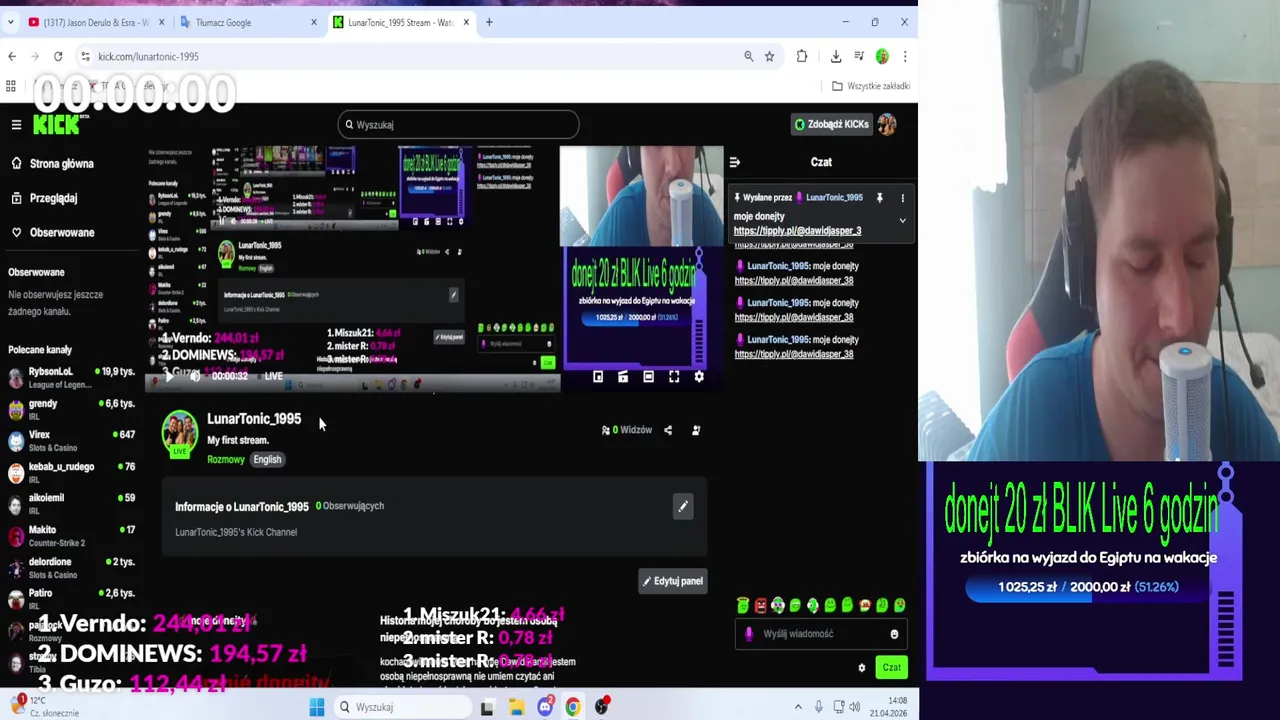Open Przeglądaj in the sidebar

(x=53, y=198)
